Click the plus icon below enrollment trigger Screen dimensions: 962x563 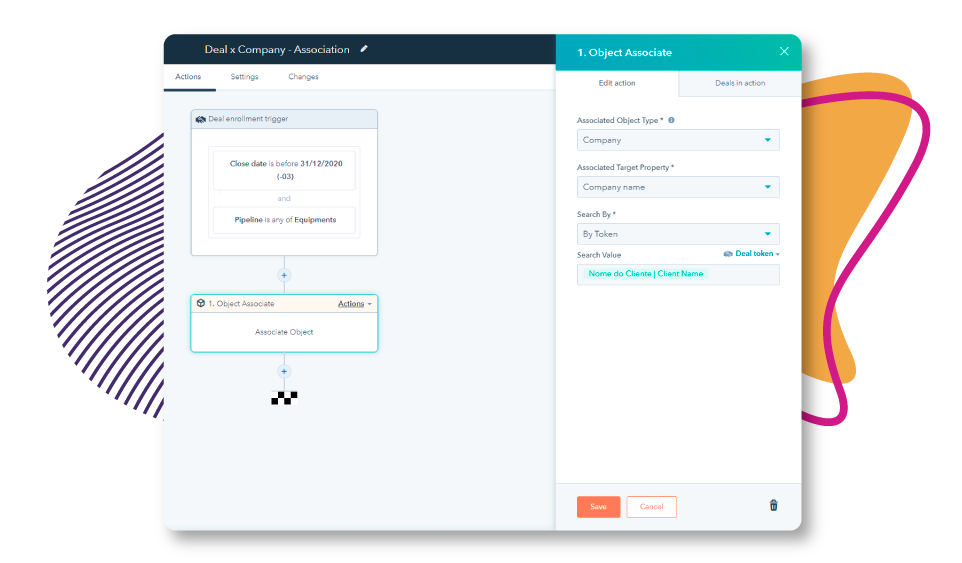pos(284,275)
